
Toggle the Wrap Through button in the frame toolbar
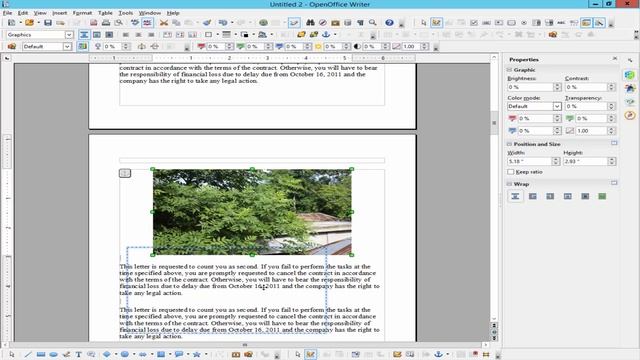tap(109, 35)
